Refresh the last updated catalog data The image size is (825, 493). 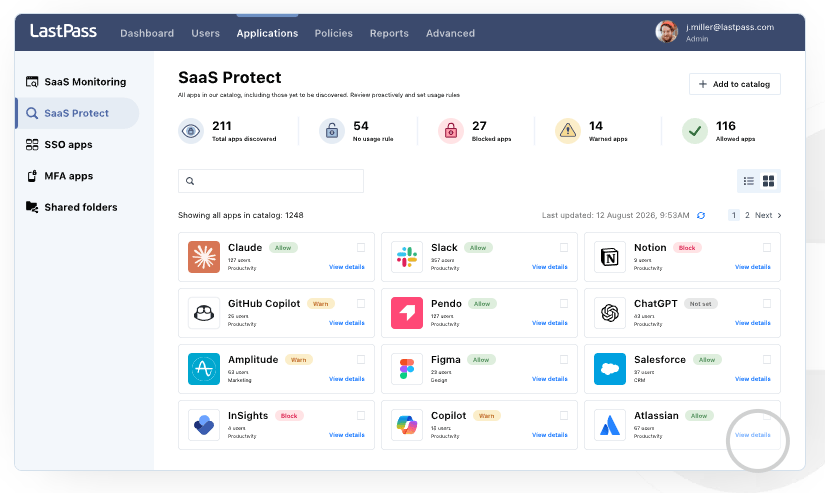click(x=701, y=215)
